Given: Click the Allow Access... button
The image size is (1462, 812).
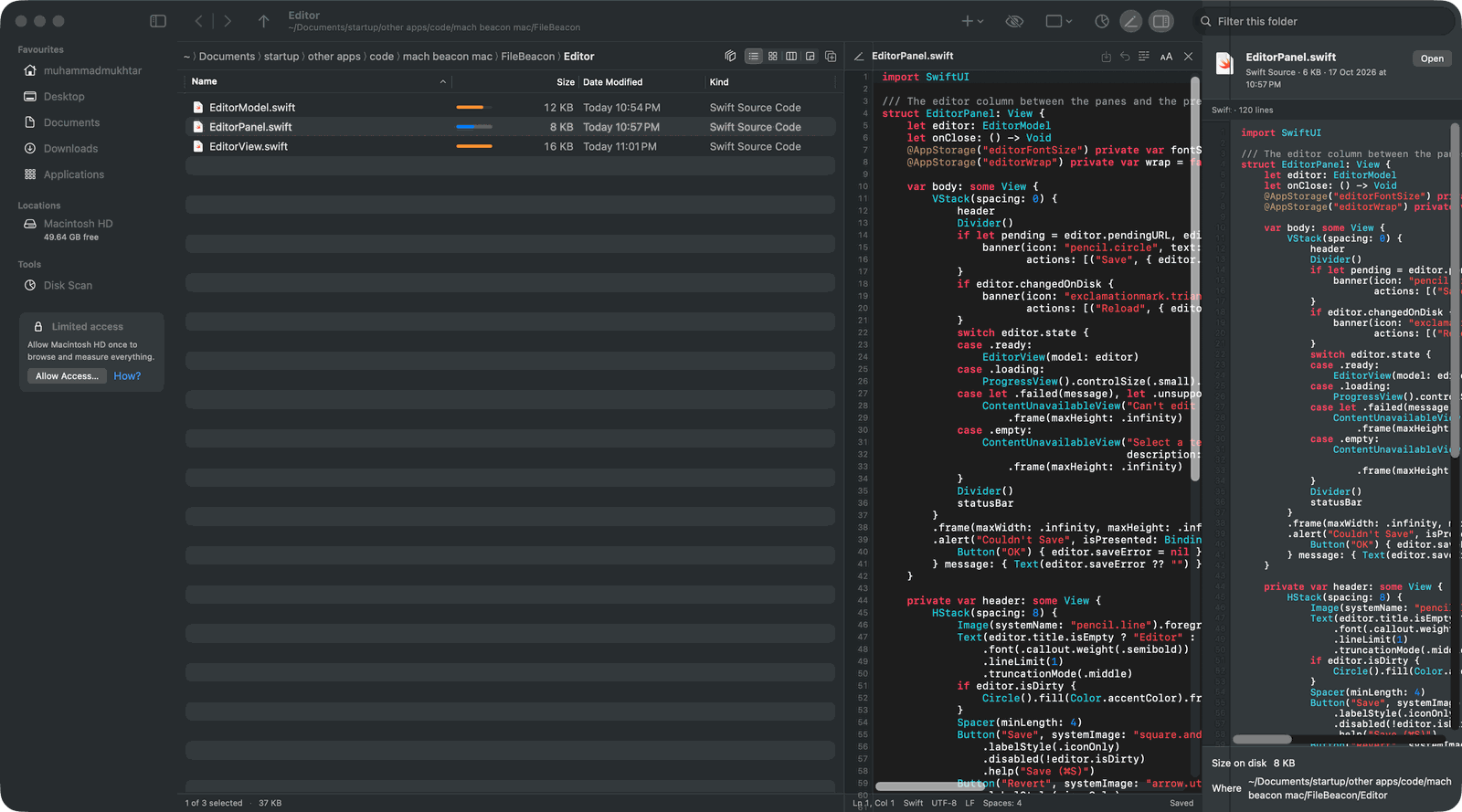Looking at the screenshot, I should click(x=67, y=376).
